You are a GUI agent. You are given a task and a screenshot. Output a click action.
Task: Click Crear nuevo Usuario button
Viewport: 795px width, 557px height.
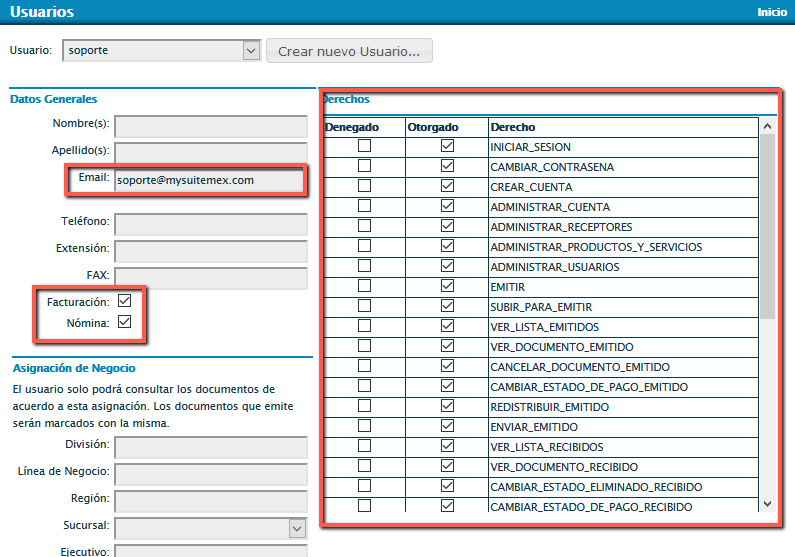[349, 51]
